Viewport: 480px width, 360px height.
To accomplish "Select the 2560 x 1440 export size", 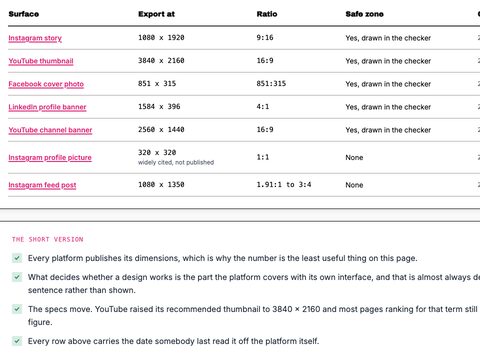I will tap(161, 130).
